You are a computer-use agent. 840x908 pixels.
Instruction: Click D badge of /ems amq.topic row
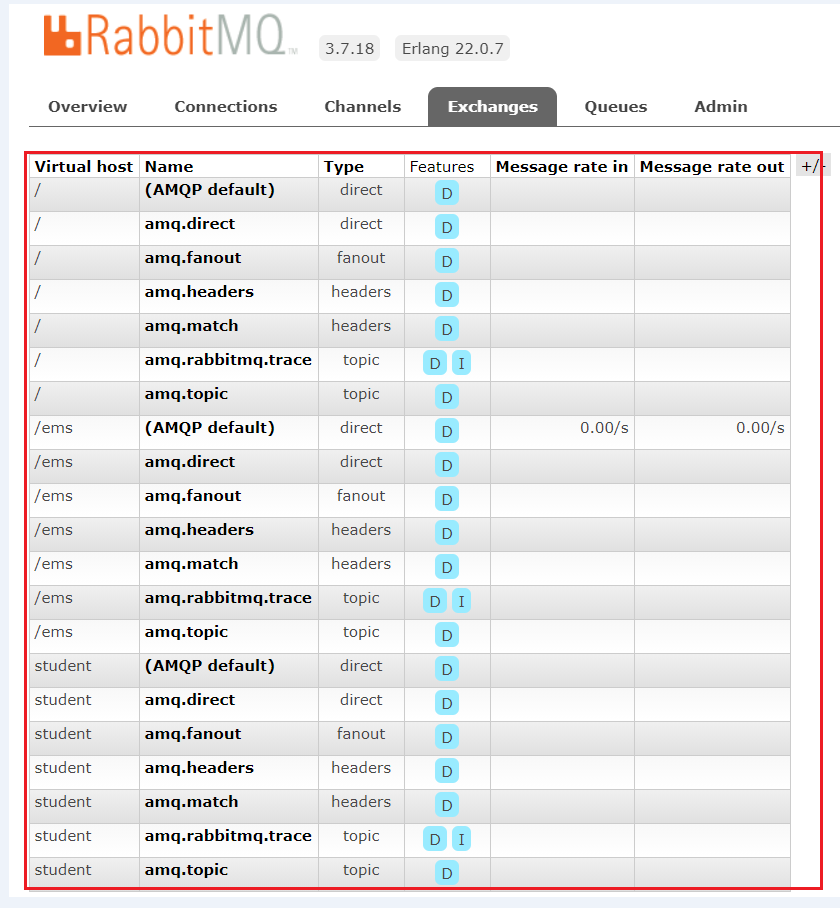pyautogui.click(x=447, y=635)
